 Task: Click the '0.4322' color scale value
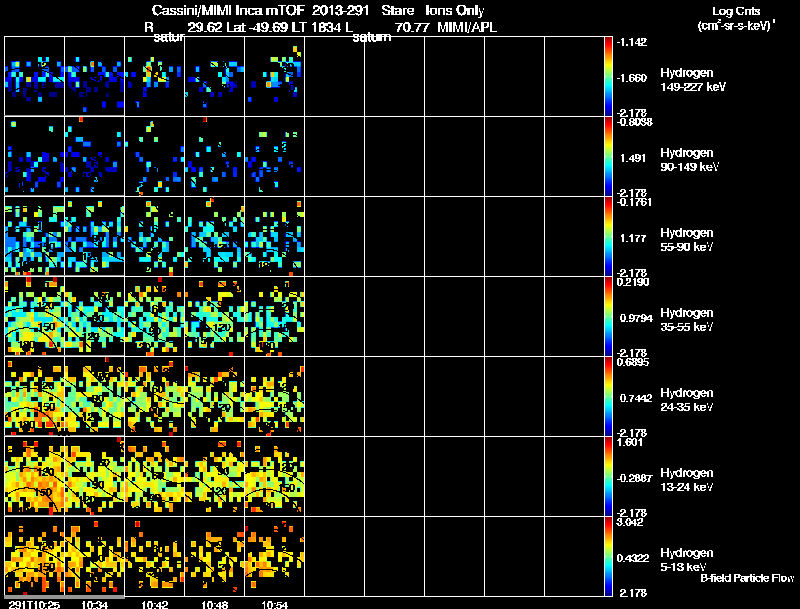633,559
